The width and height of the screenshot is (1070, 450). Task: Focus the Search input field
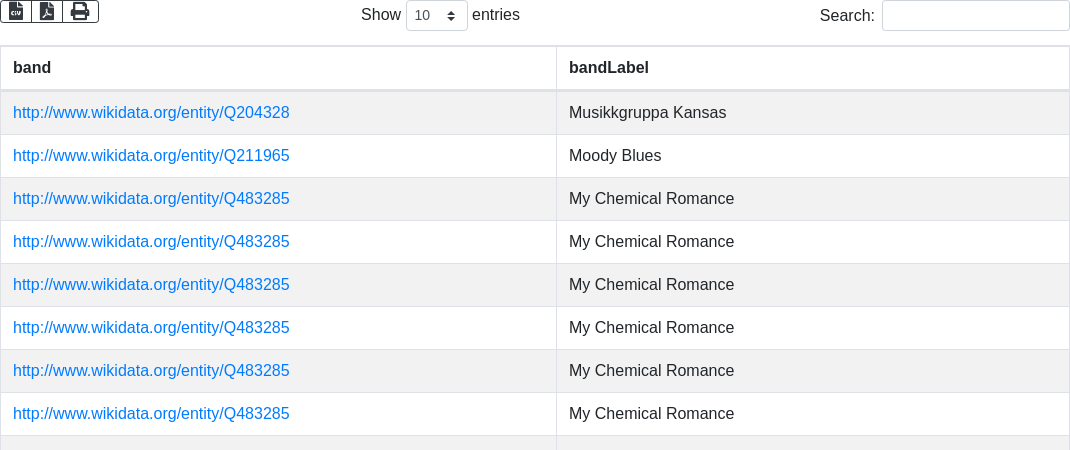pyautogui.click(x=975, y=15)
